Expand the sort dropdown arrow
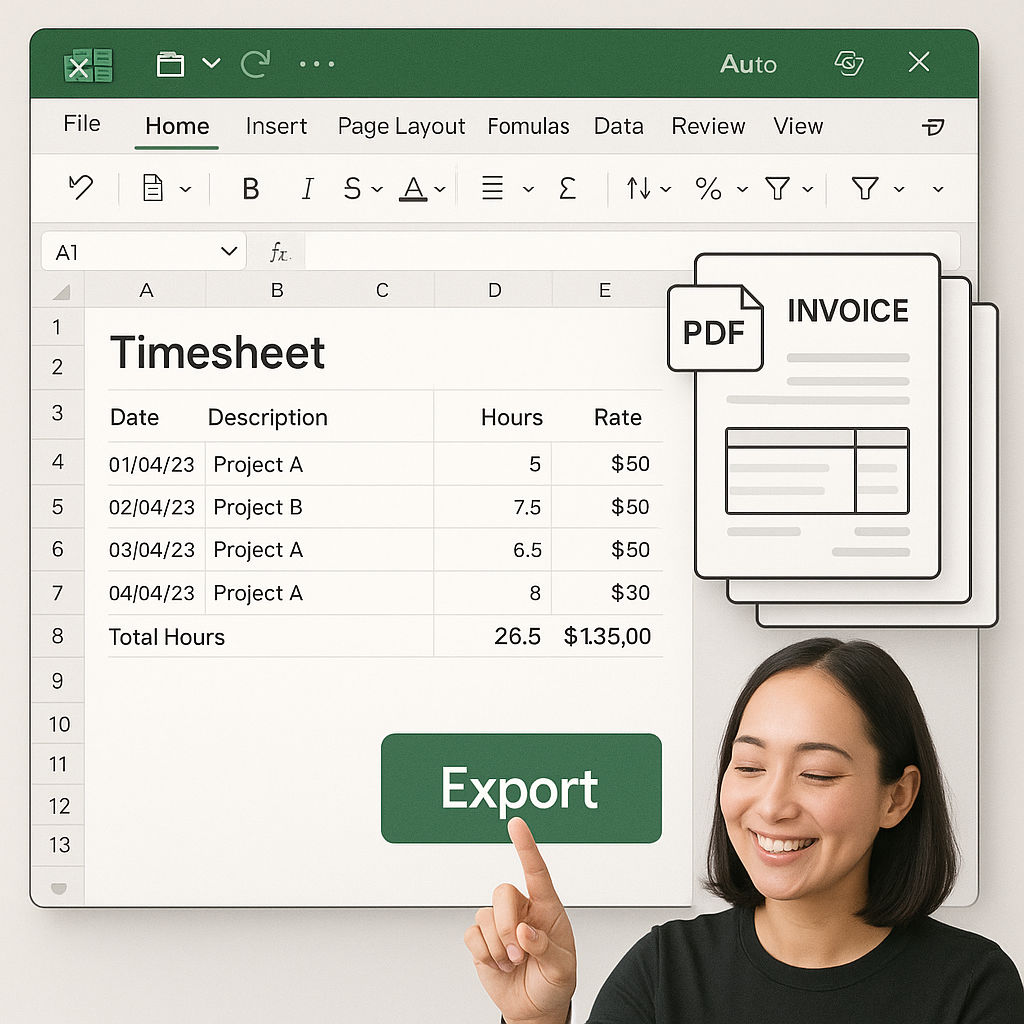This screenshot has height=1024, width=1024. [665, 189]
